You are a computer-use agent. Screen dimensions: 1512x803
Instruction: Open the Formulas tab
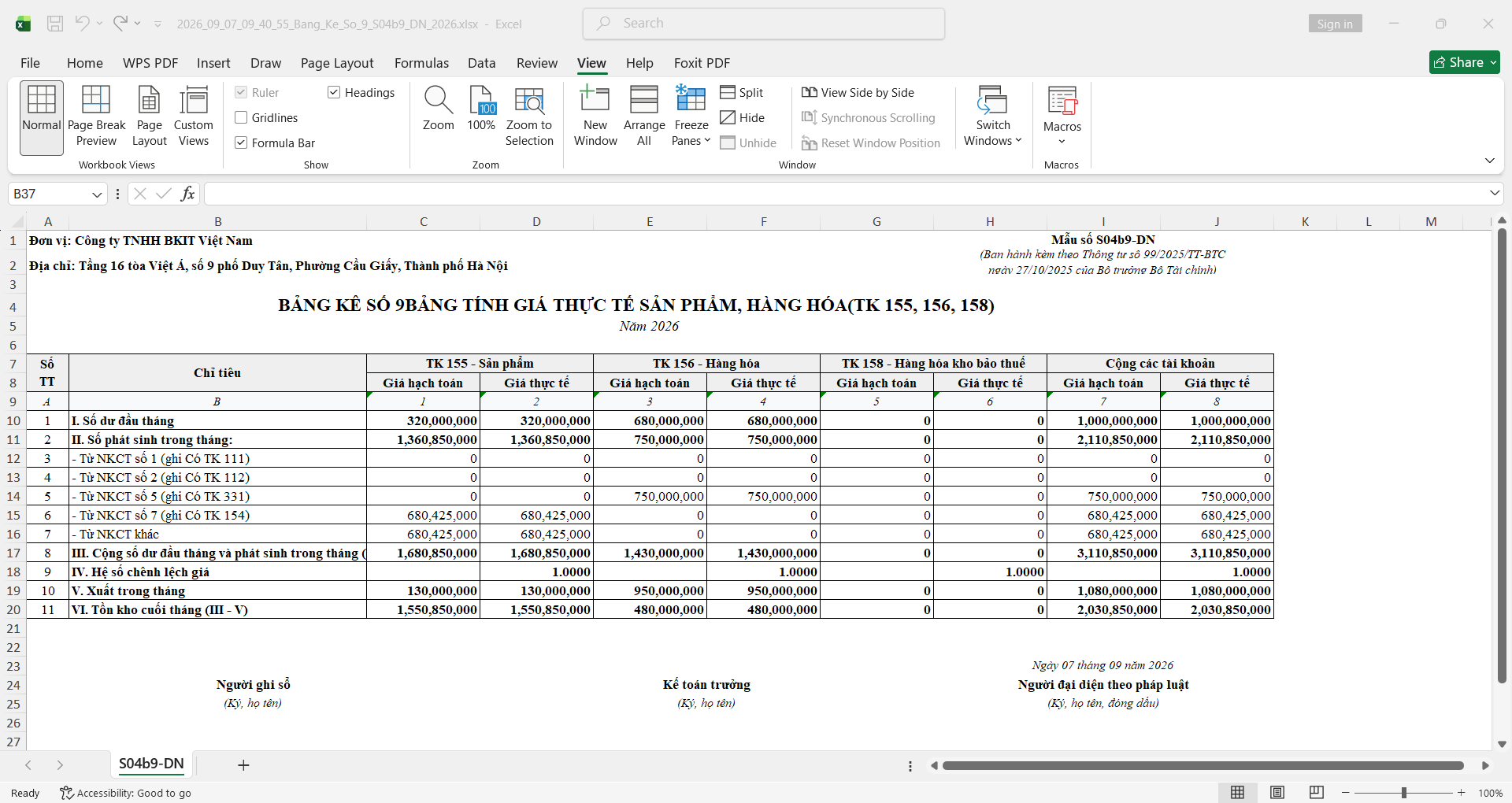[421, 63]
